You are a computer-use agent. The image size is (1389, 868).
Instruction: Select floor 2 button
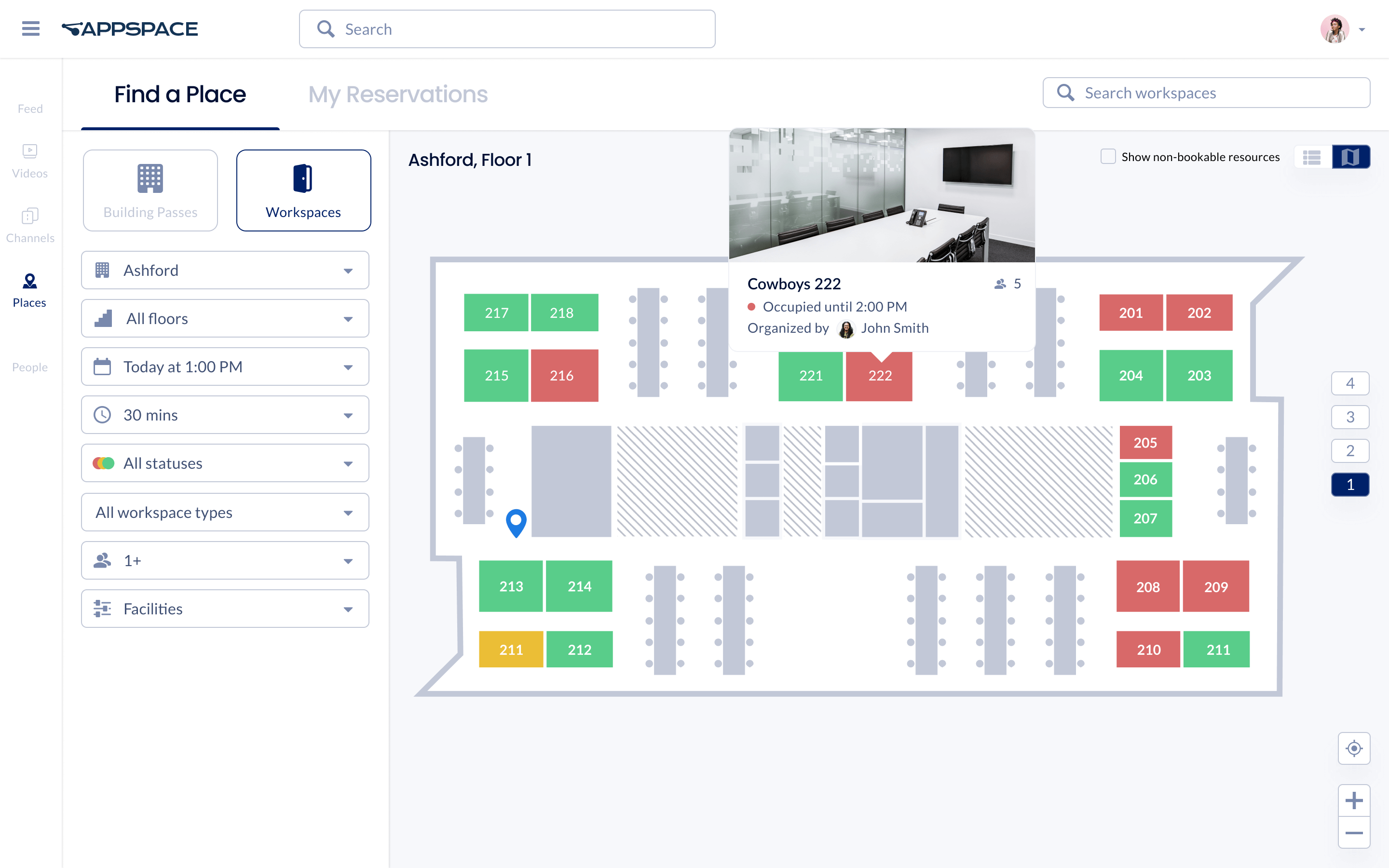(x=1350, y=451)
